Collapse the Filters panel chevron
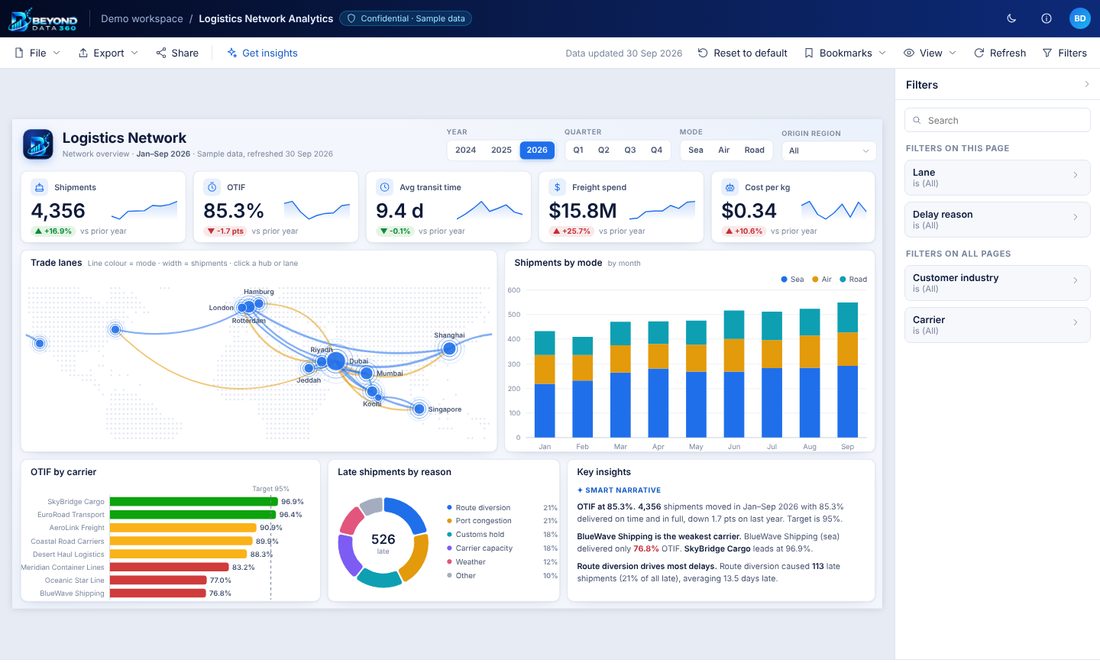 tap(1086, 84)
